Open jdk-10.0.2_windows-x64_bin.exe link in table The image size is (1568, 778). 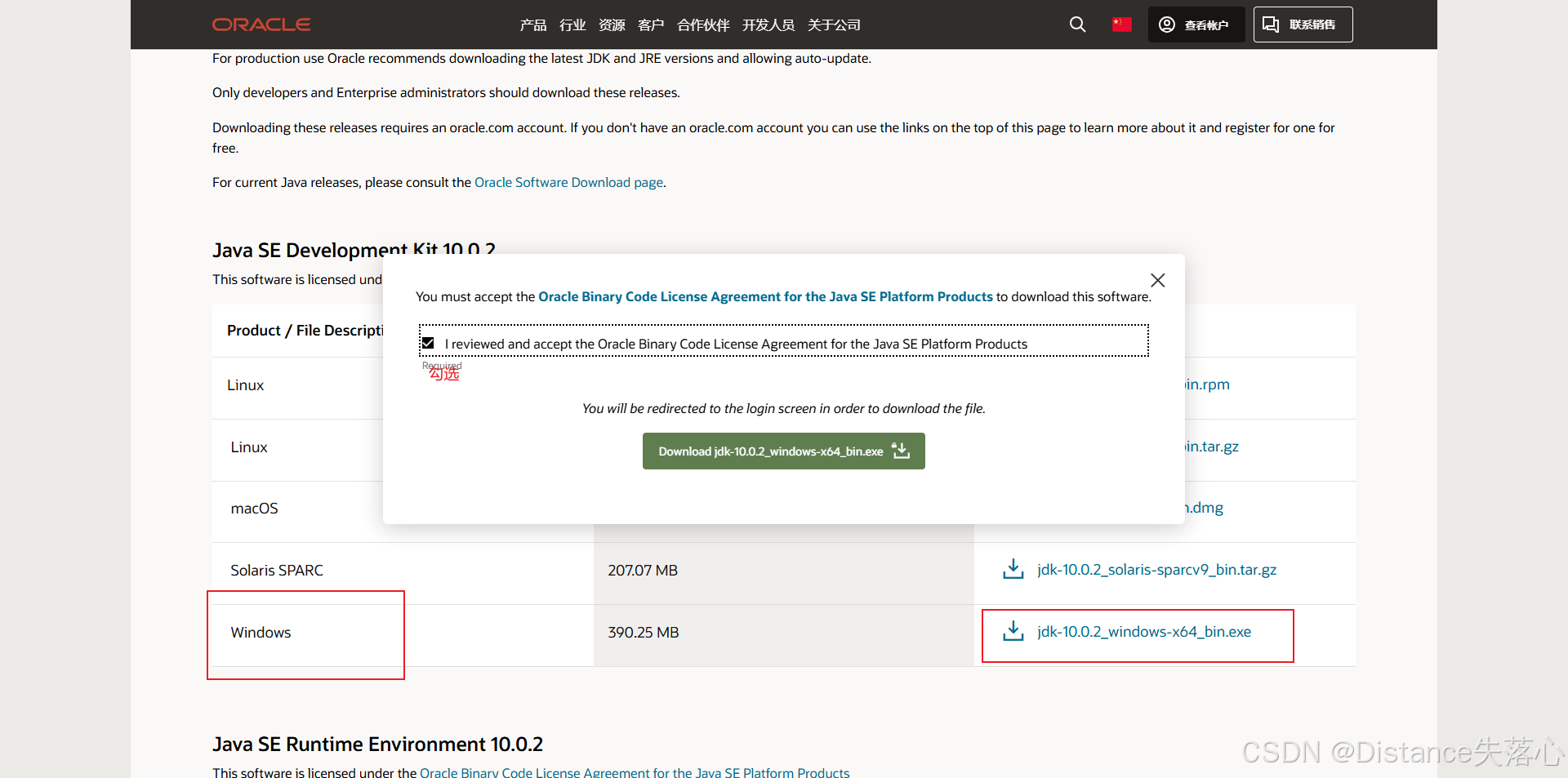(1144, 632)
